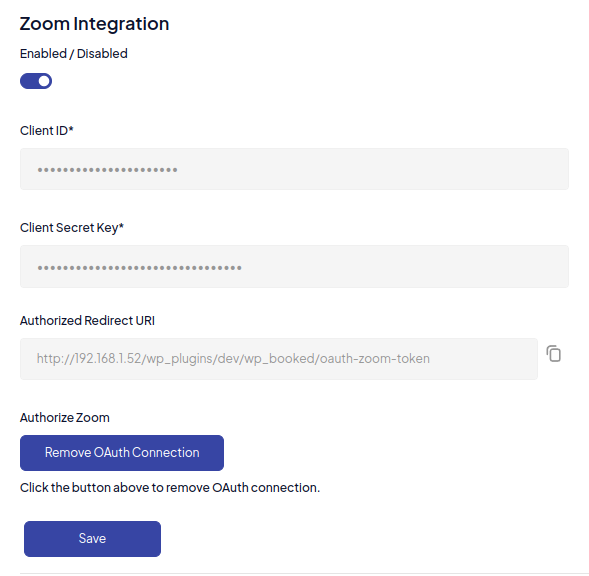
Task: Focus the Client ID input field
Action: tap(294, 169)
